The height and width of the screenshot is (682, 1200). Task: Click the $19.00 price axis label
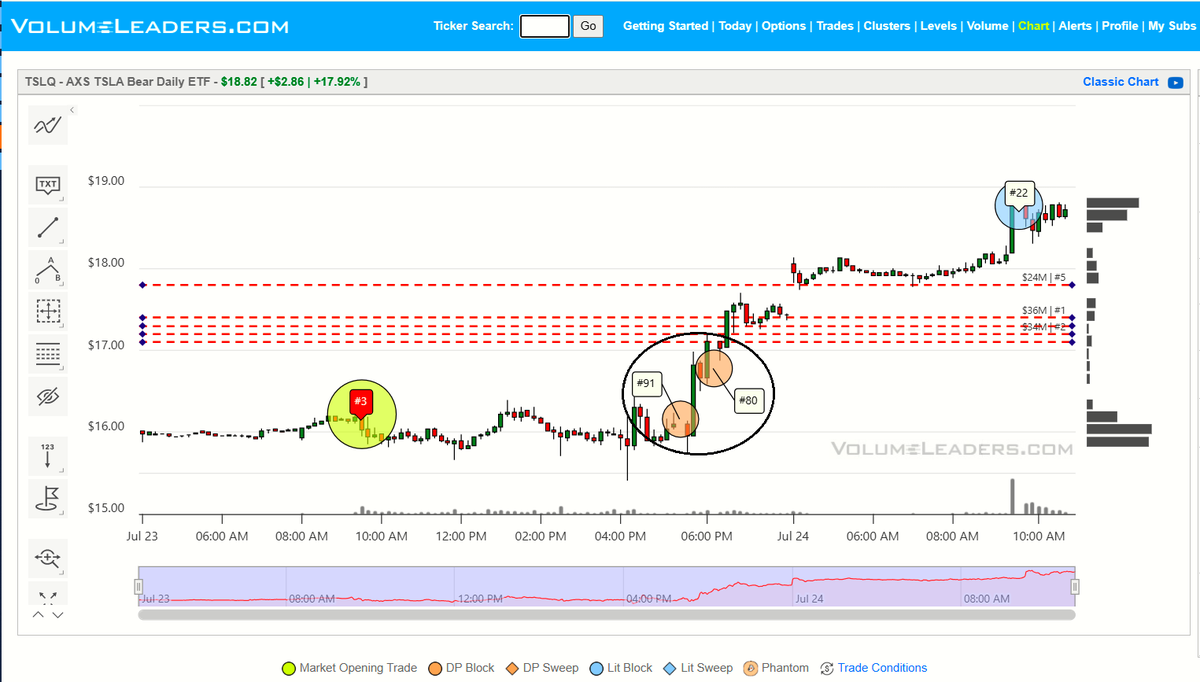(106, 181)
